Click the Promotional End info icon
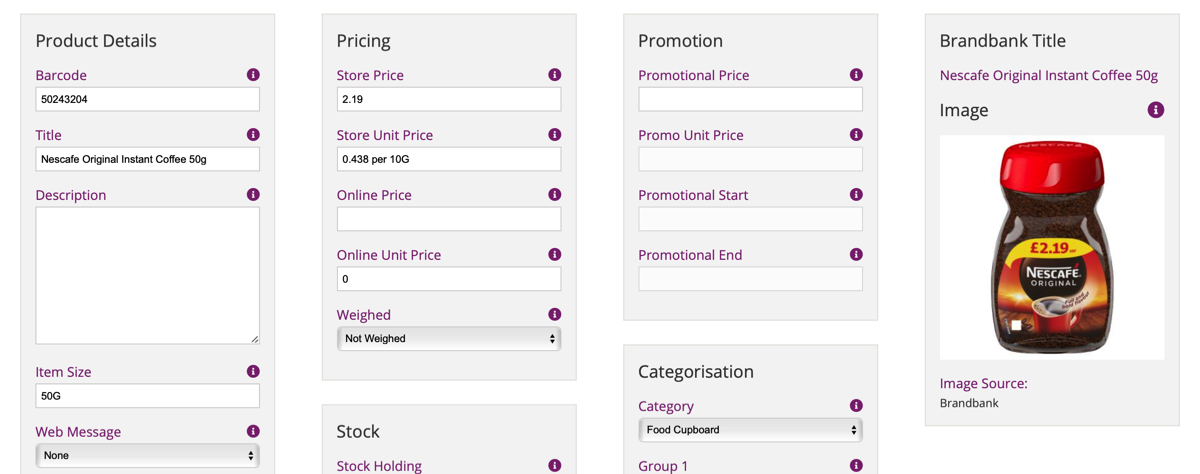Viewport: 1200px width, 474px height. [x=856, y=255]
